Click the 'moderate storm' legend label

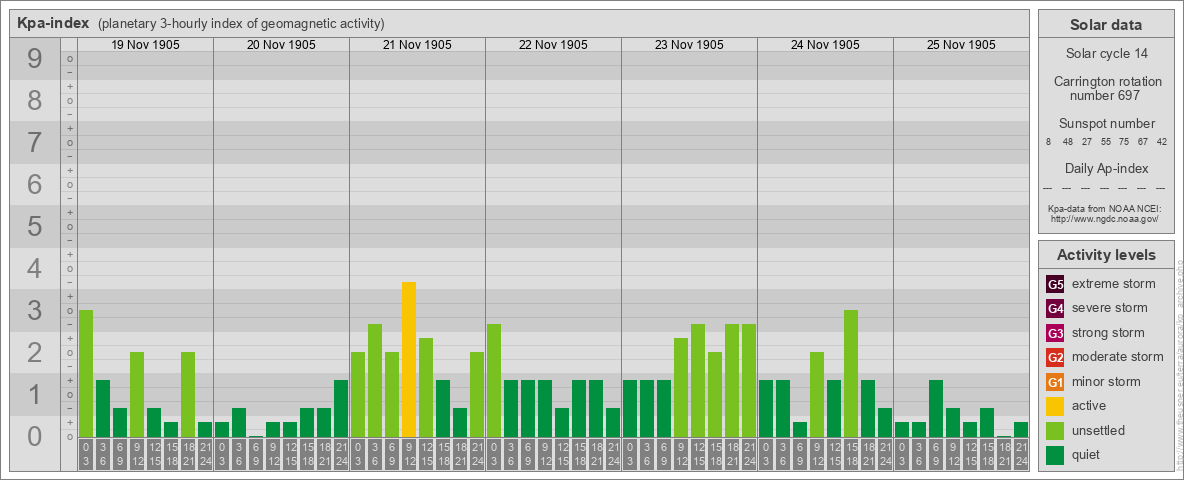(x=1118, y=357)
